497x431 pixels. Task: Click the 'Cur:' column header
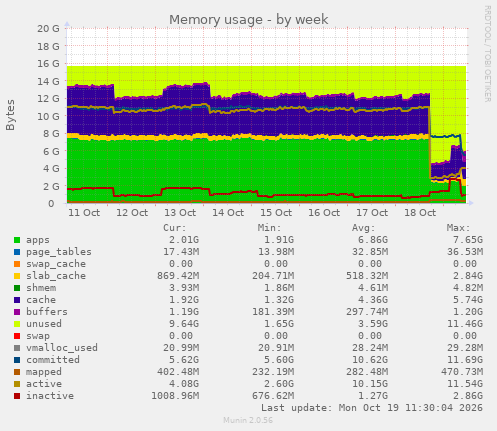click(x=175, y=228)
